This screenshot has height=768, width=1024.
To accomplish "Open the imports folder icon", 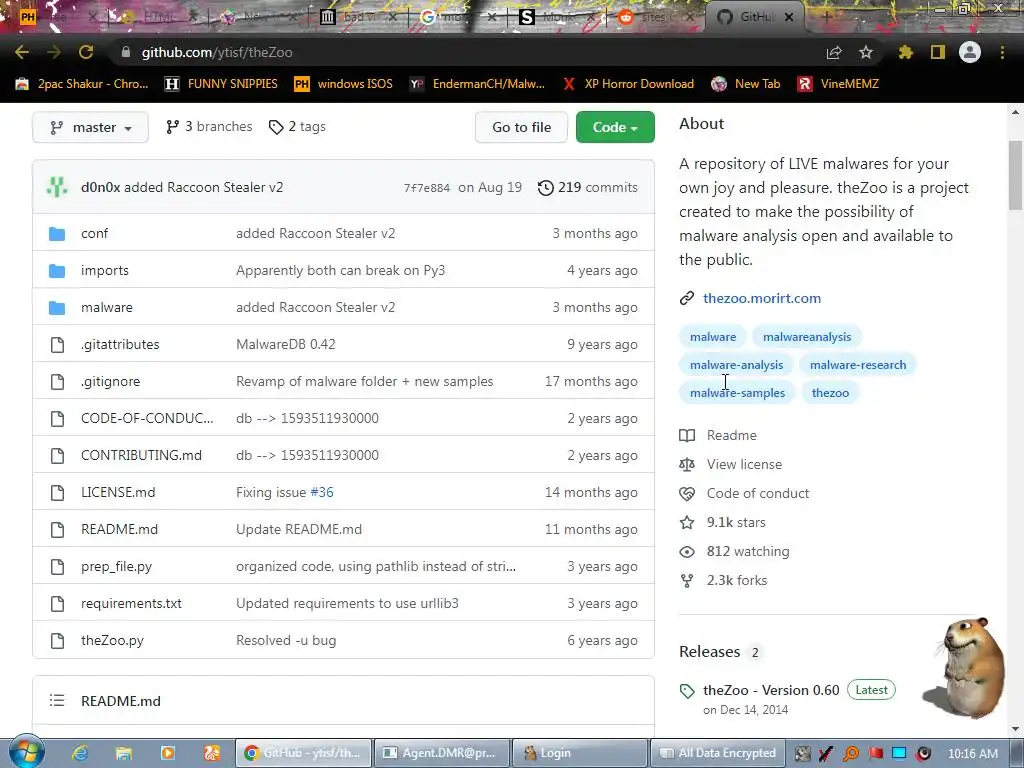I will [57, 270].
